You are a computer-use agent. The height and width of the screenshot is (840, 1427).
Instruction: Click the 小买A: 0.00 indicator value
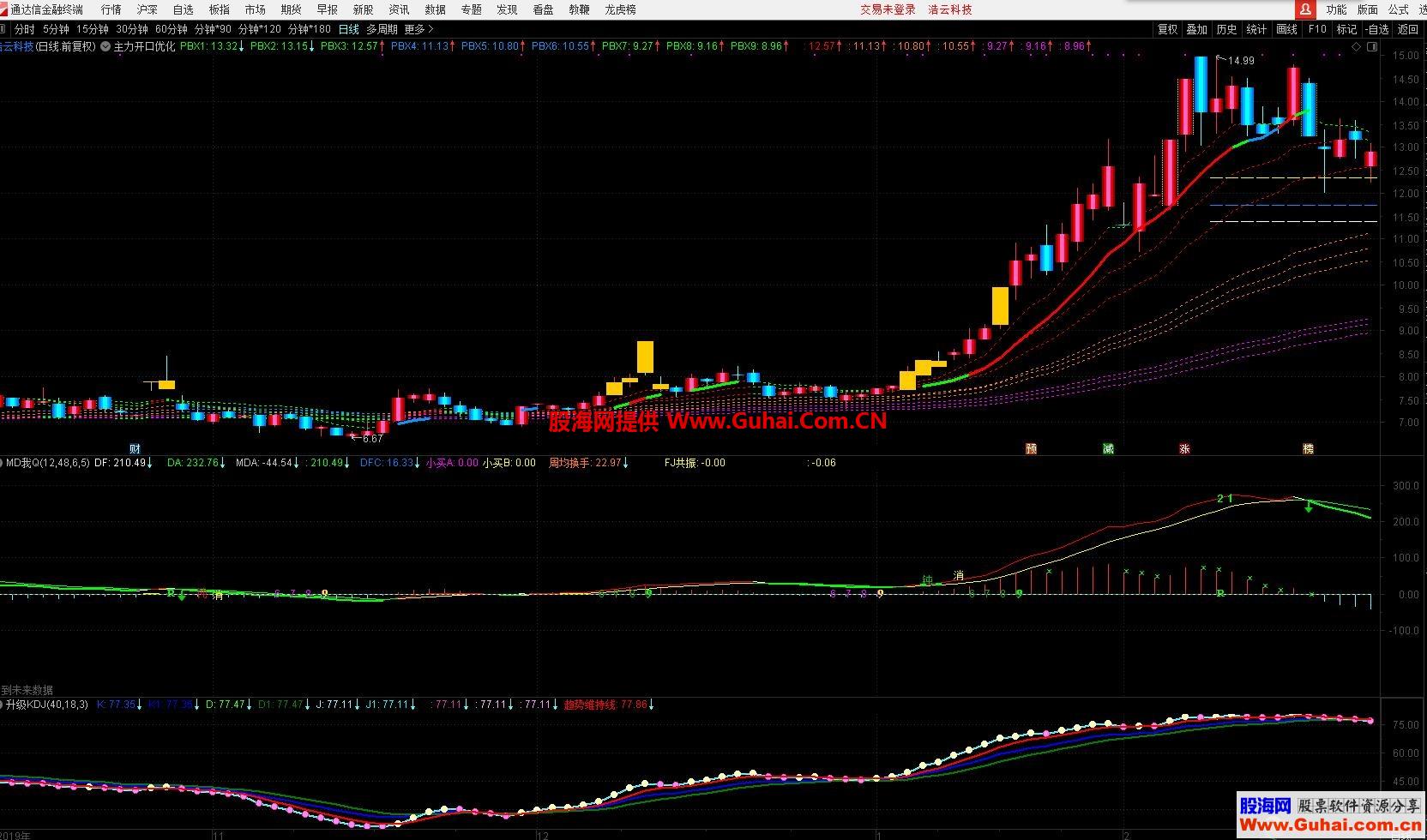(452, 463)
